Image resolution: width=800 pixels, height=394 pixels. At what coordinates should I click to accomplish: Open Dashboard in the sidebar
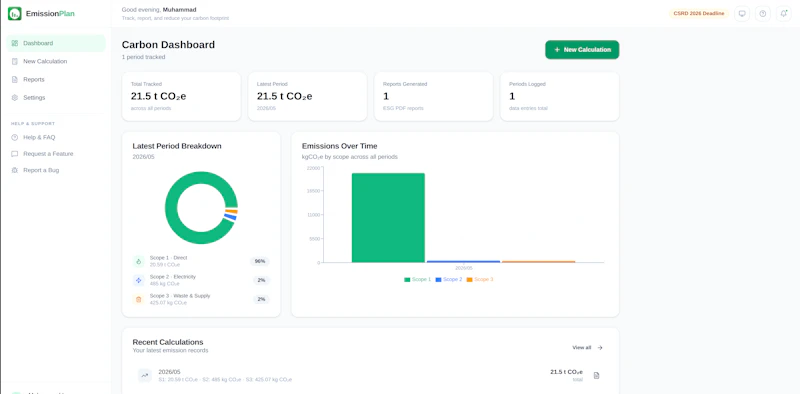pos(56,43)
